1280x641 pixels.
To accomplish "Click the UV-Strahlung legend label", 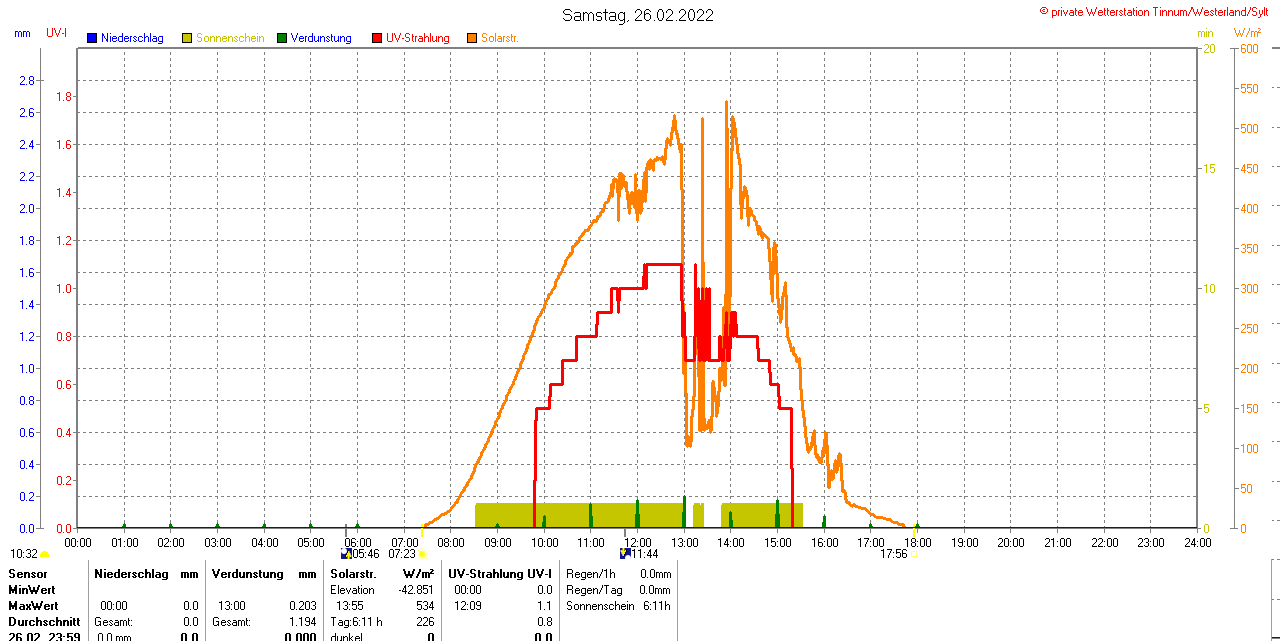I will tap(418, 38).
